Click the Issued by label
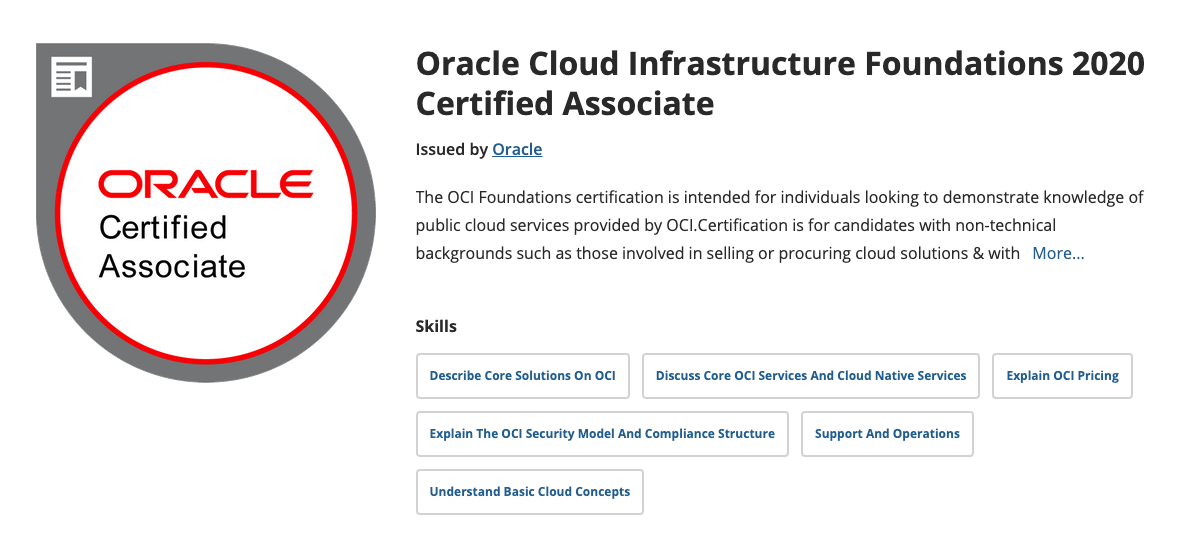The image size is (1199, 552). coord(451,149)
